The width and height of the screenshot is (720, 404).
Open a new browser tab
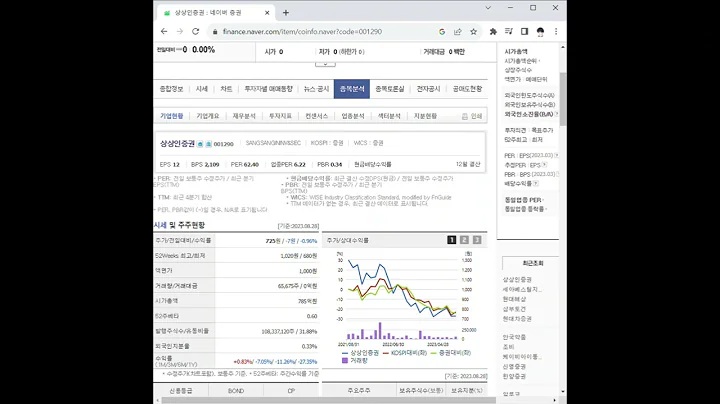[286, 13]
